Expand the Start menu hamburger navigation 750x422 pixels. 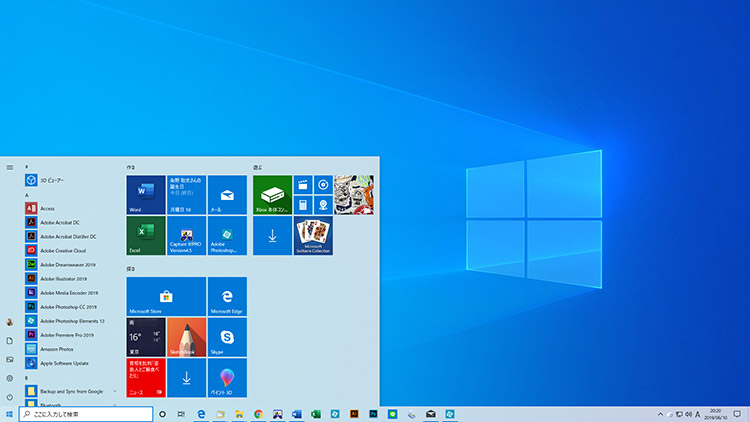9,167
